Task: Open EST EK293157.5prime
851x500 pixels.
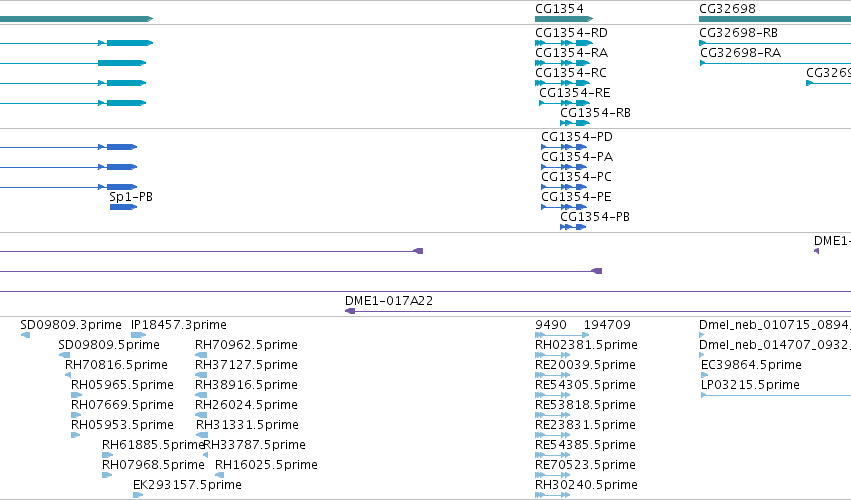Action: click(x=187, y=485)
